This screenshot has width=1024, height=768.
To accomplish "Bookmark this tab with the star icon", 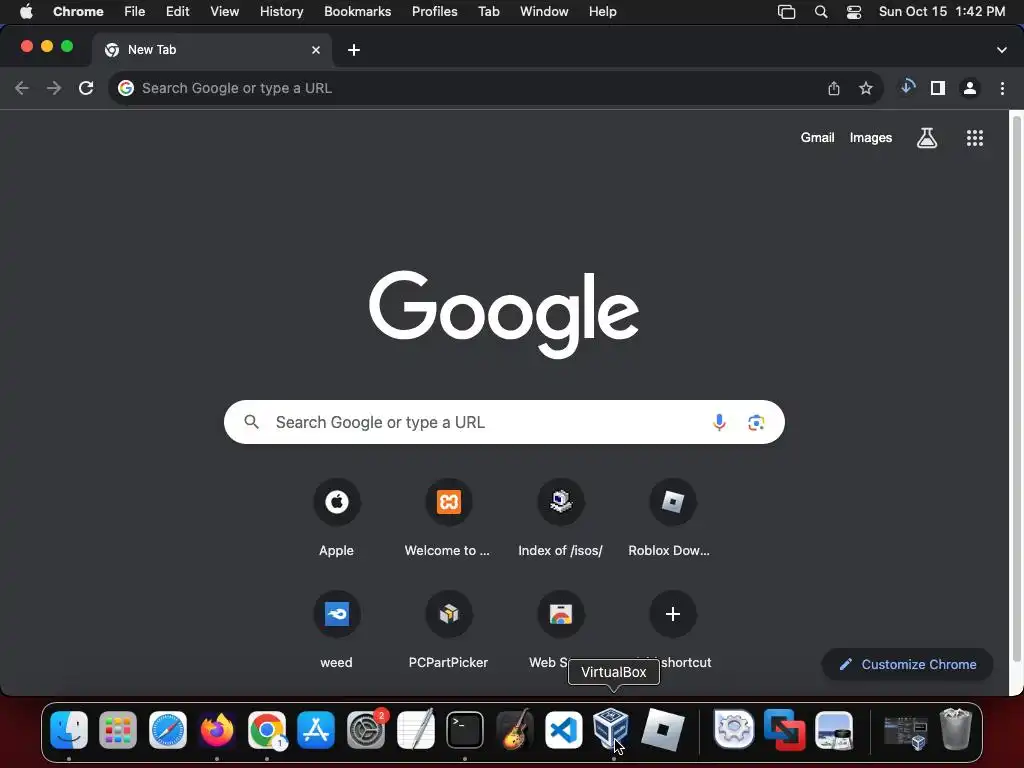I will (866, 88).
